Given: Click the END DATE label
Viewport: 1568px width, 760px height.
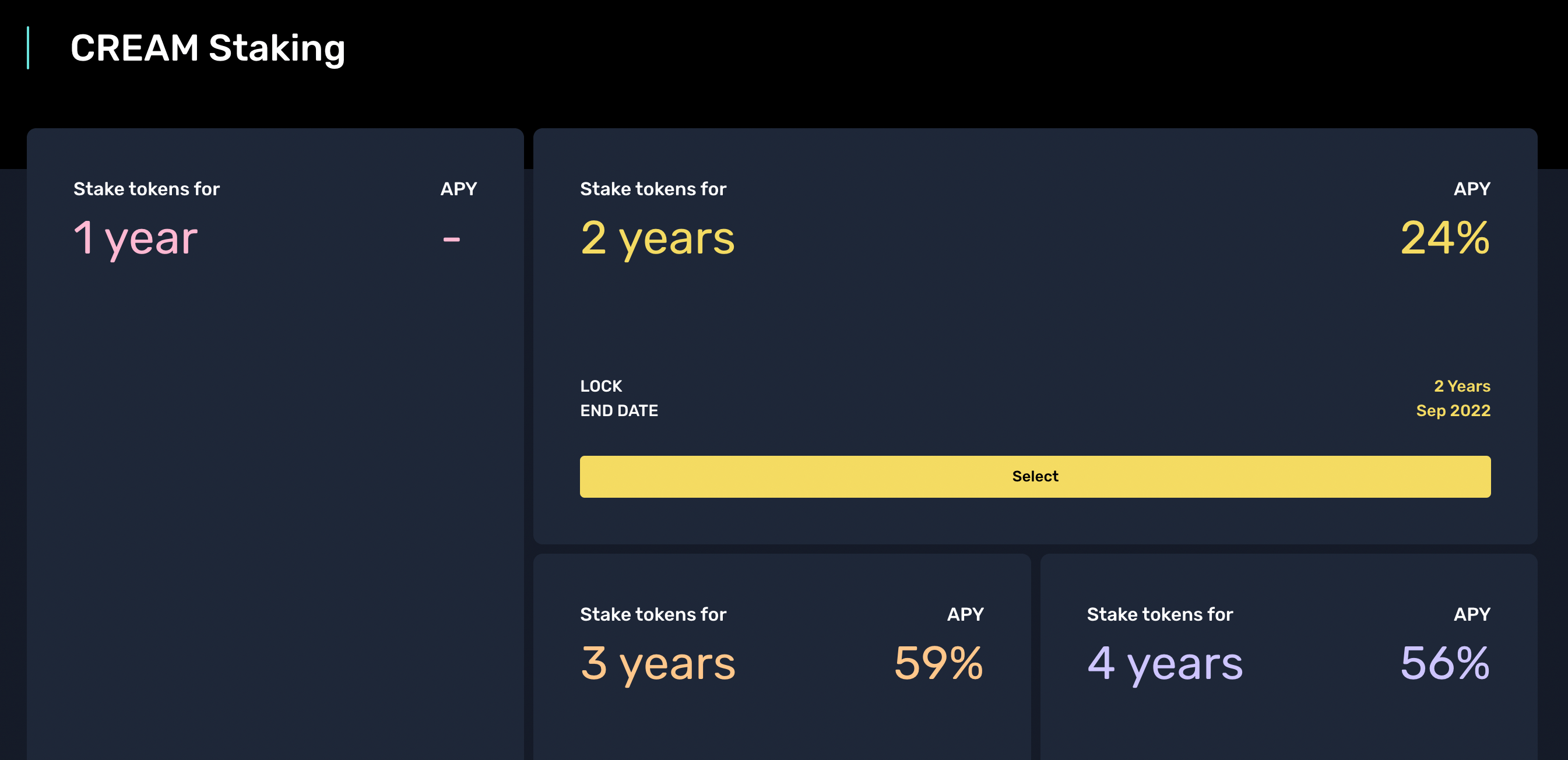Looking at the screenshot, I should [x=618, y=411].
